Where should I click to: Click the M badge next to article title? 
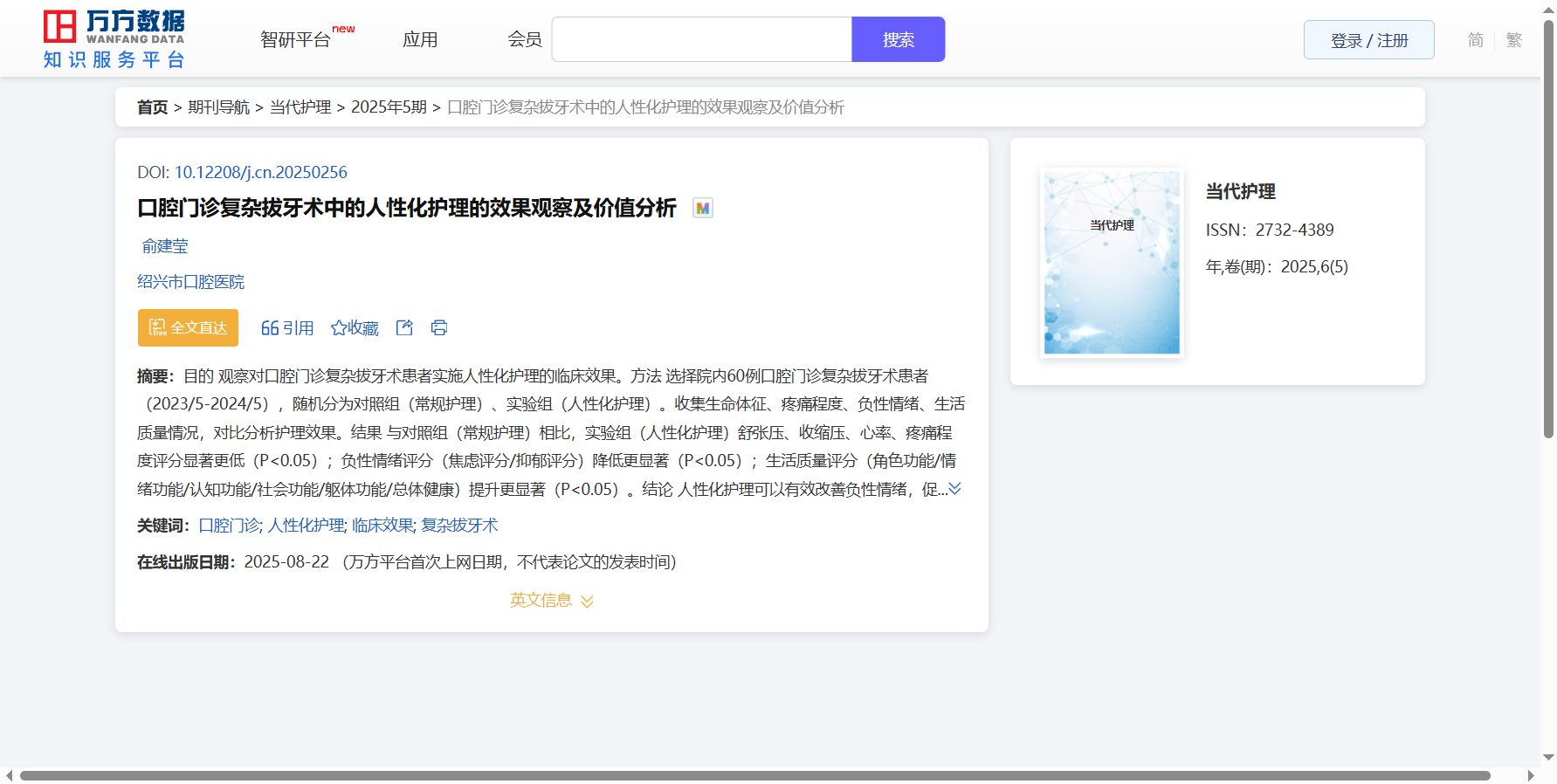point(702,209)
